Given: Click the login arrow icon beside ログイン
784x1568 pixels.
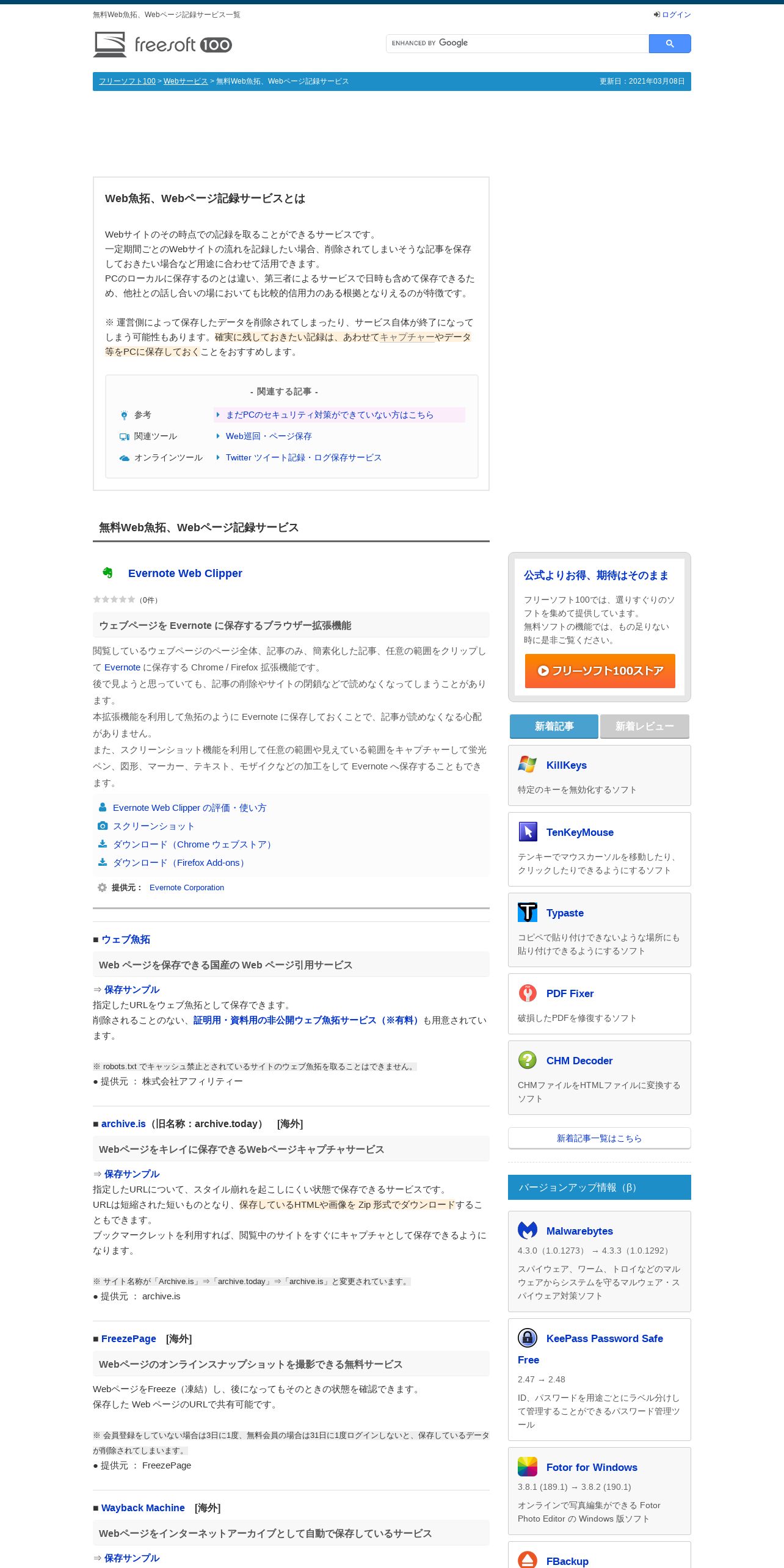Looking at the screenshot, I should 657,15.
